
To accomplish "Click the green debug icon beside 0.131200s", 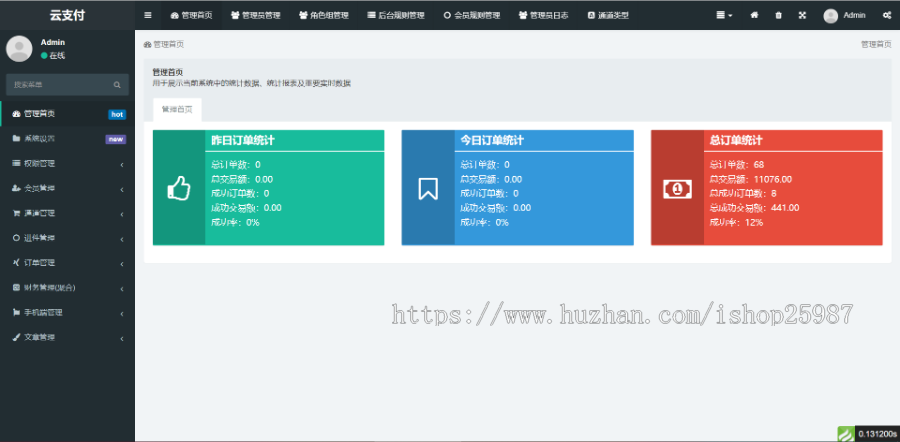I will tap(846, 433).
